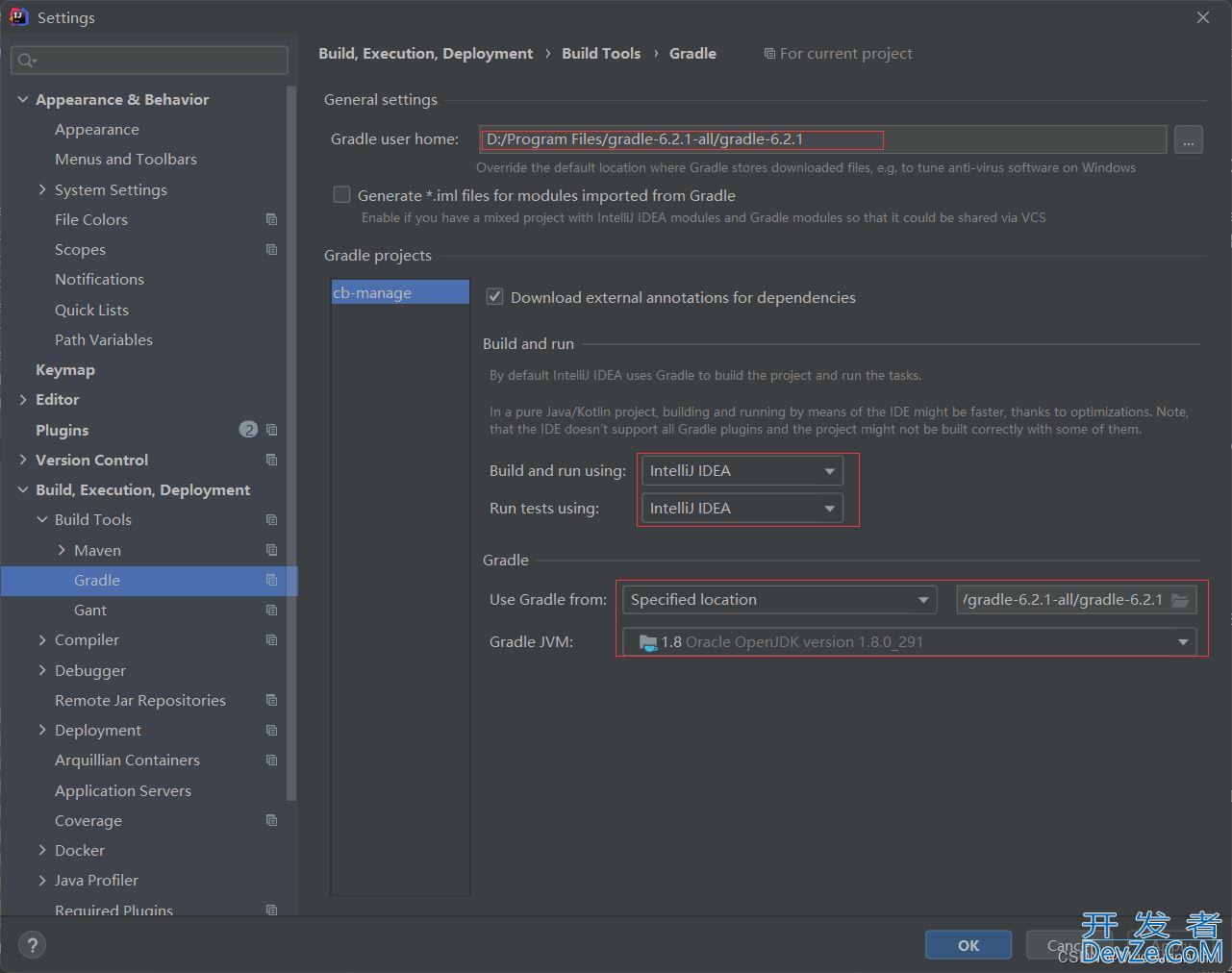Viewport: 1232px width, 973px height.
Task: Click project-level icon next to Remote Jar Repositories
Action: click(x=271, y=700)
